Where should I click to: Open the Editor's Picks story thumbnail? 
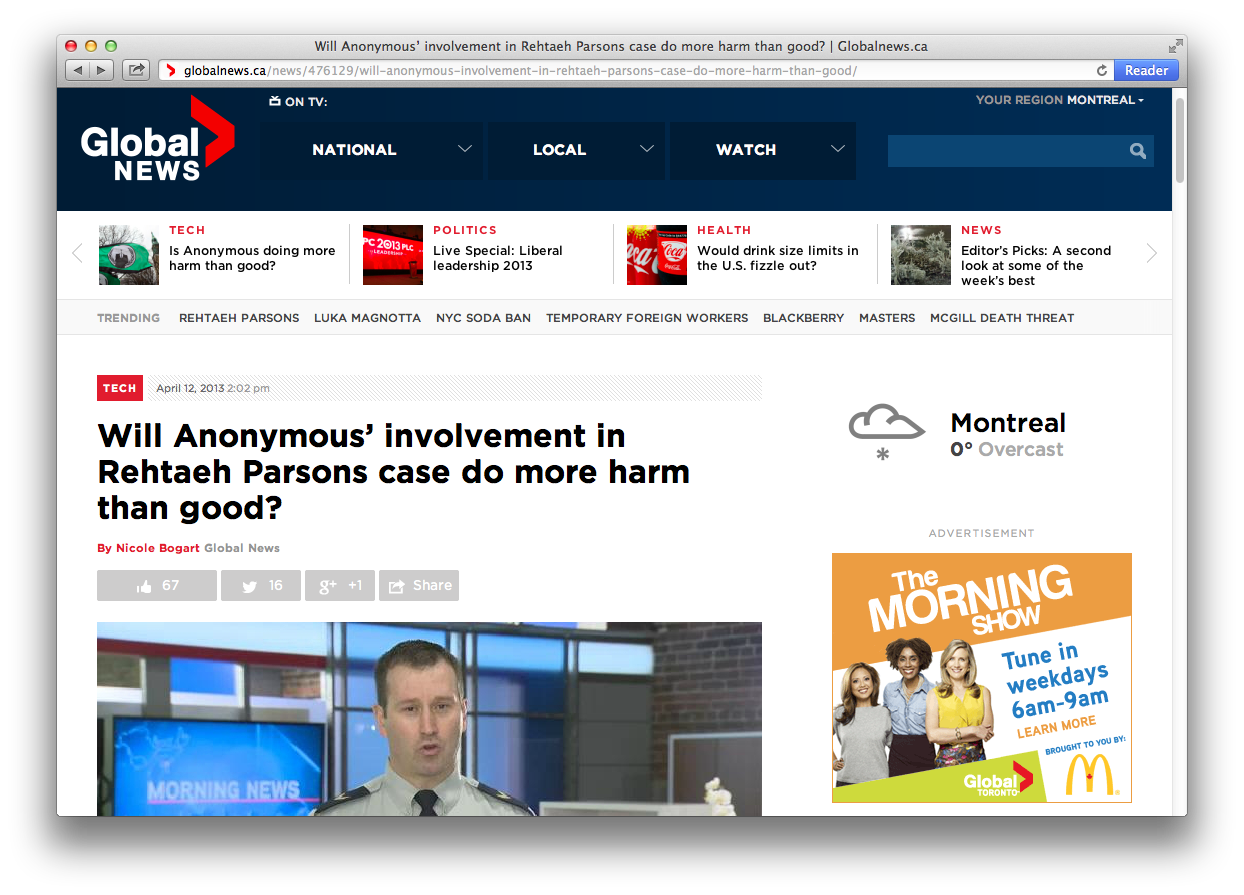pyautogui.click(x=921, y=255)
